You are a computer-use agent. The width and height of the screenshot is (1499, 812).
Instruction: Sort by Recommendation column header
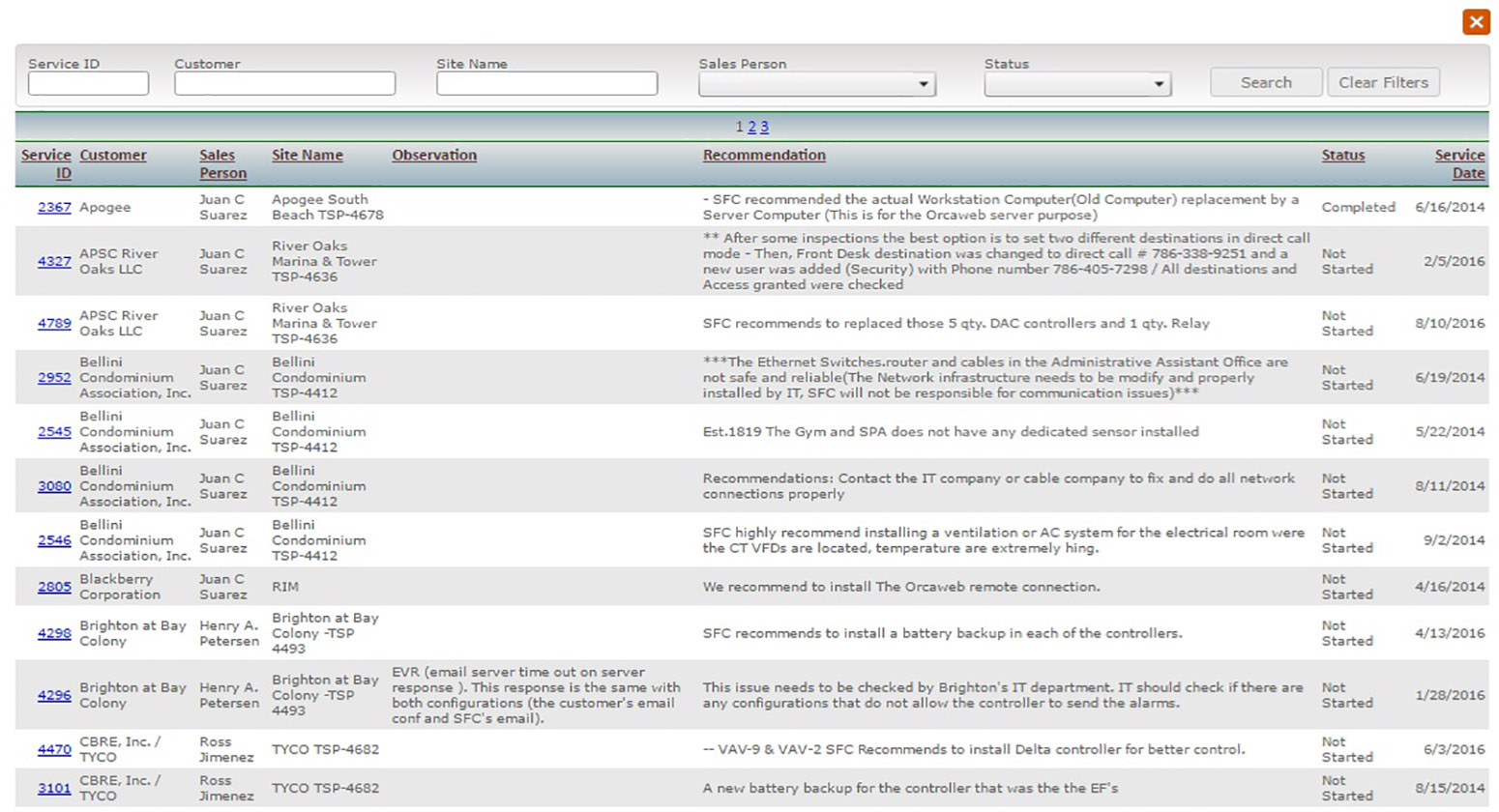tap(764, 155)
